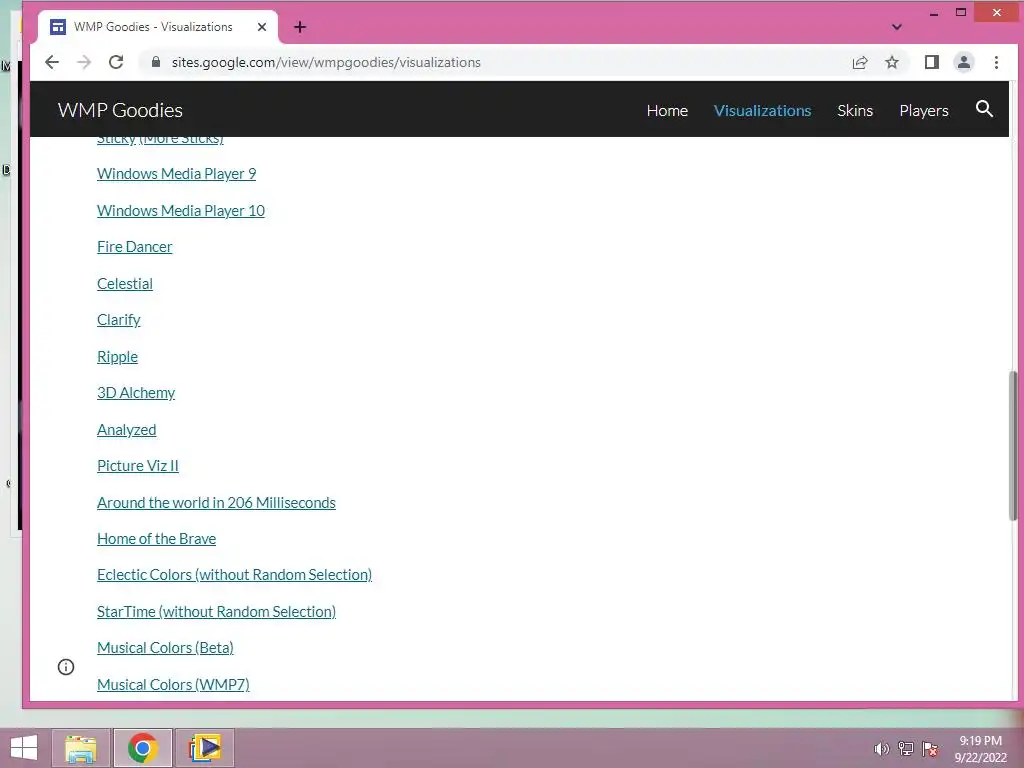
Task: Go back to the previous page
Action: (x=52, y=62)
